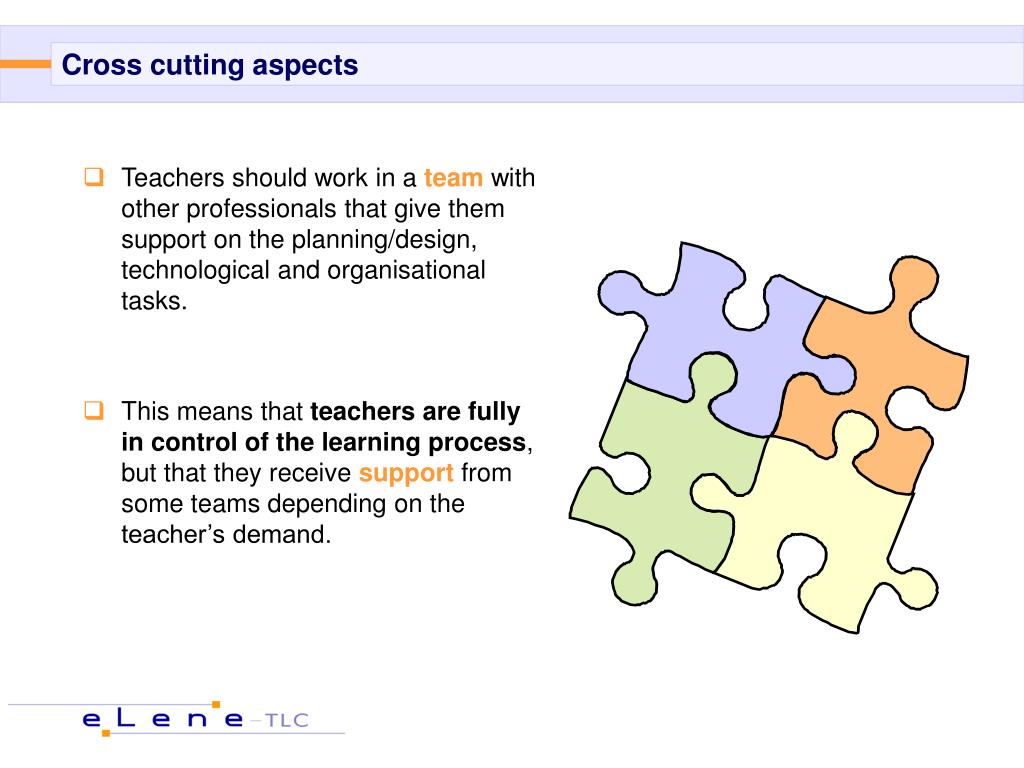Click the orange bar left of title
Image resolution: width=1024 pixels, height=768 pixels.
click(x=25, y=64)
